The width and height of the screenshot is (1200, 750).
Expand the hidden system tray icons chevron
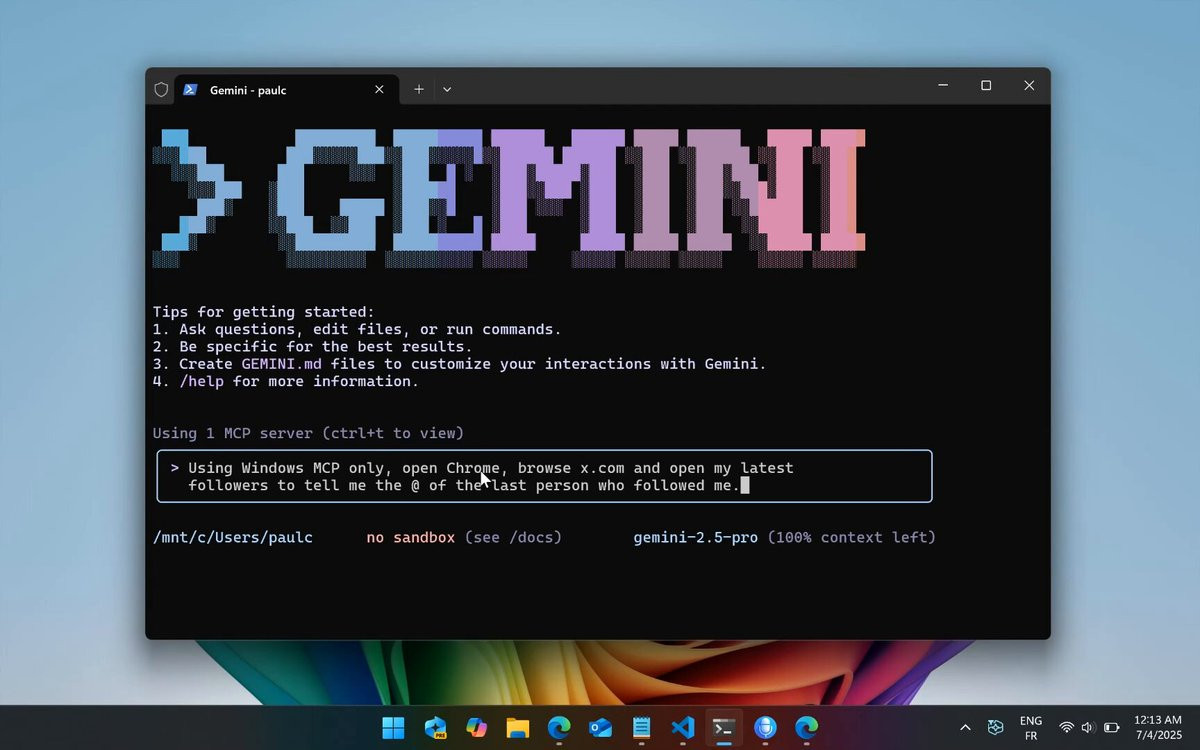pos(965,728)
